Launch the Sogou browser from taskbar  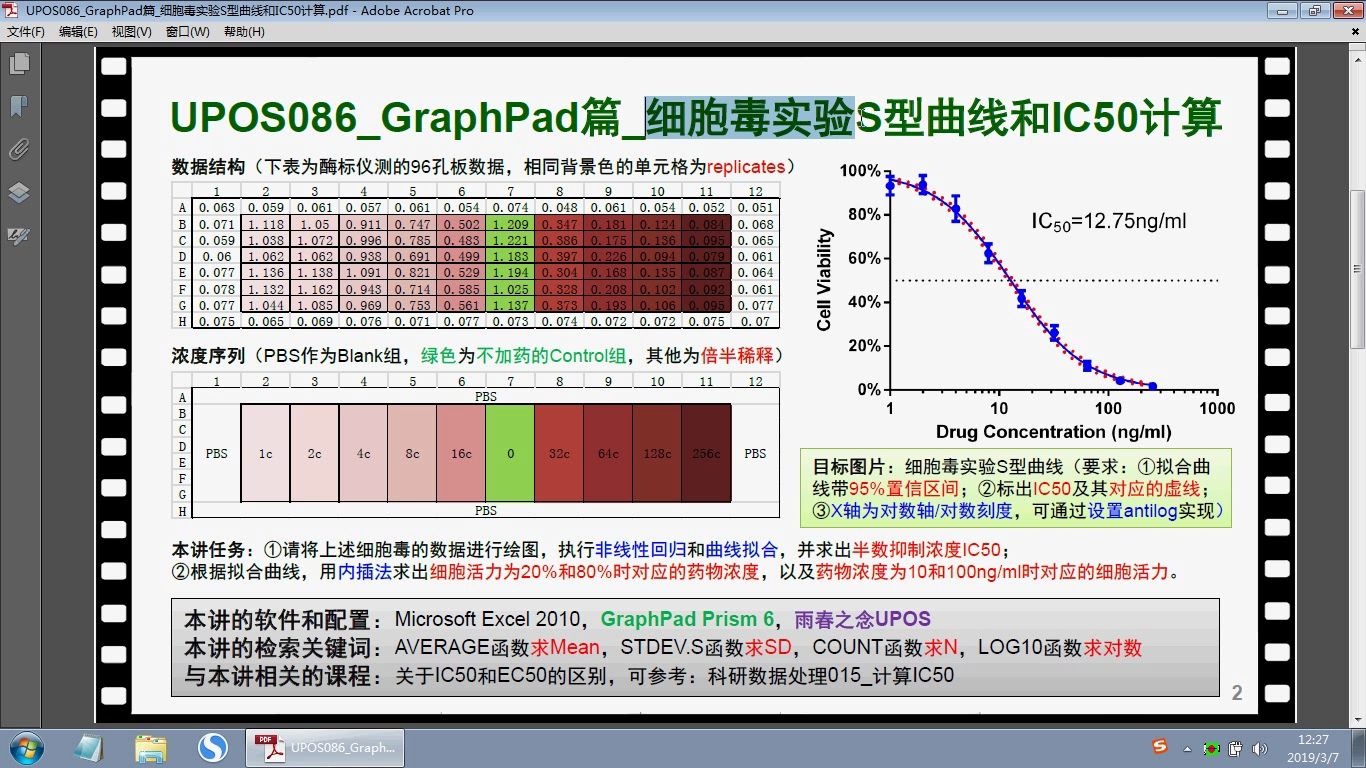(x=213, y=747)
